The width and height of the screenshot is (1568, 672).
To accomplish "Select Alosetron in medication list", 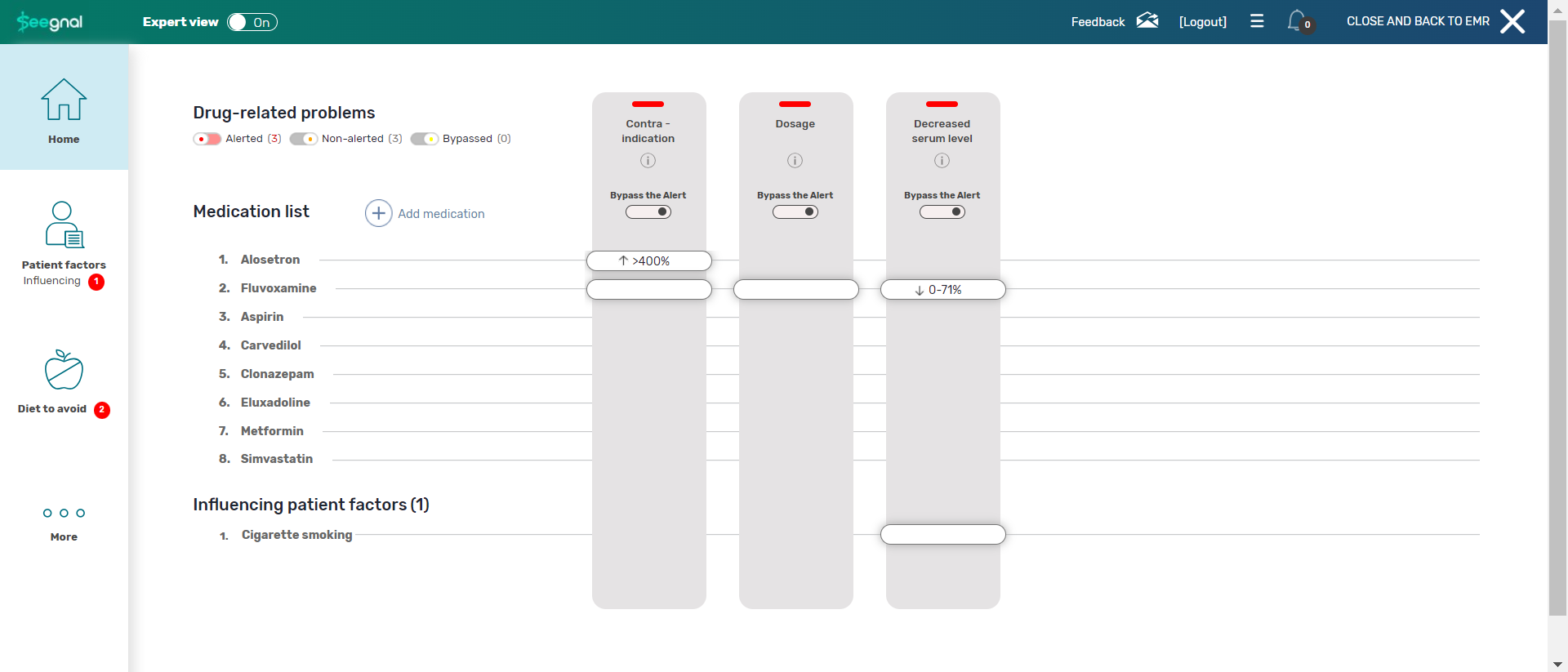I will click(270, 260).
